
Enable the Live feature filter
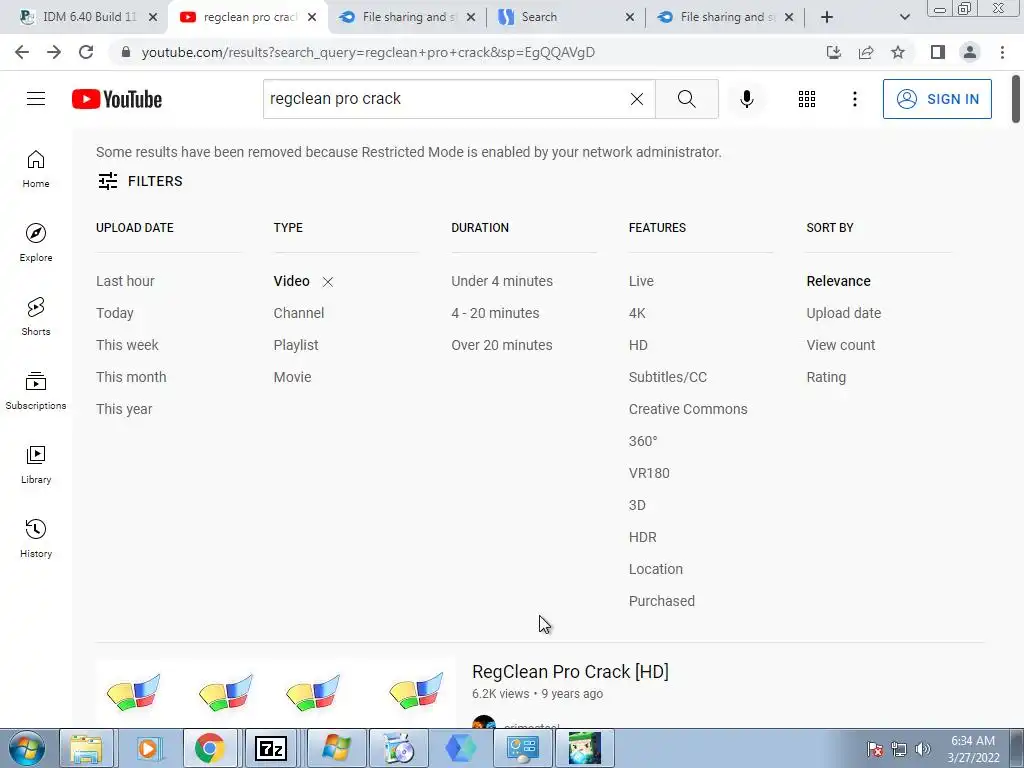(641, 281)
